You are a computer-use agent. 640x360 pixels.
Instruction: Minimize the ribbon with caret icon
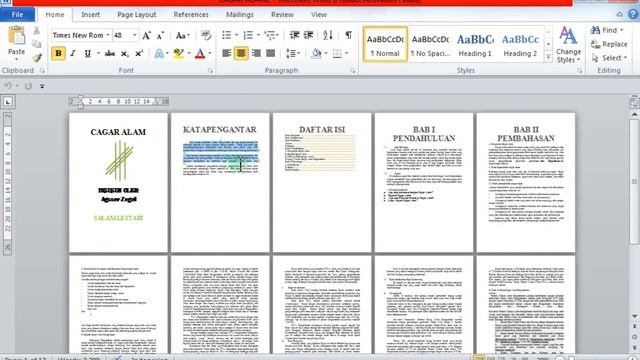point(620,14)
